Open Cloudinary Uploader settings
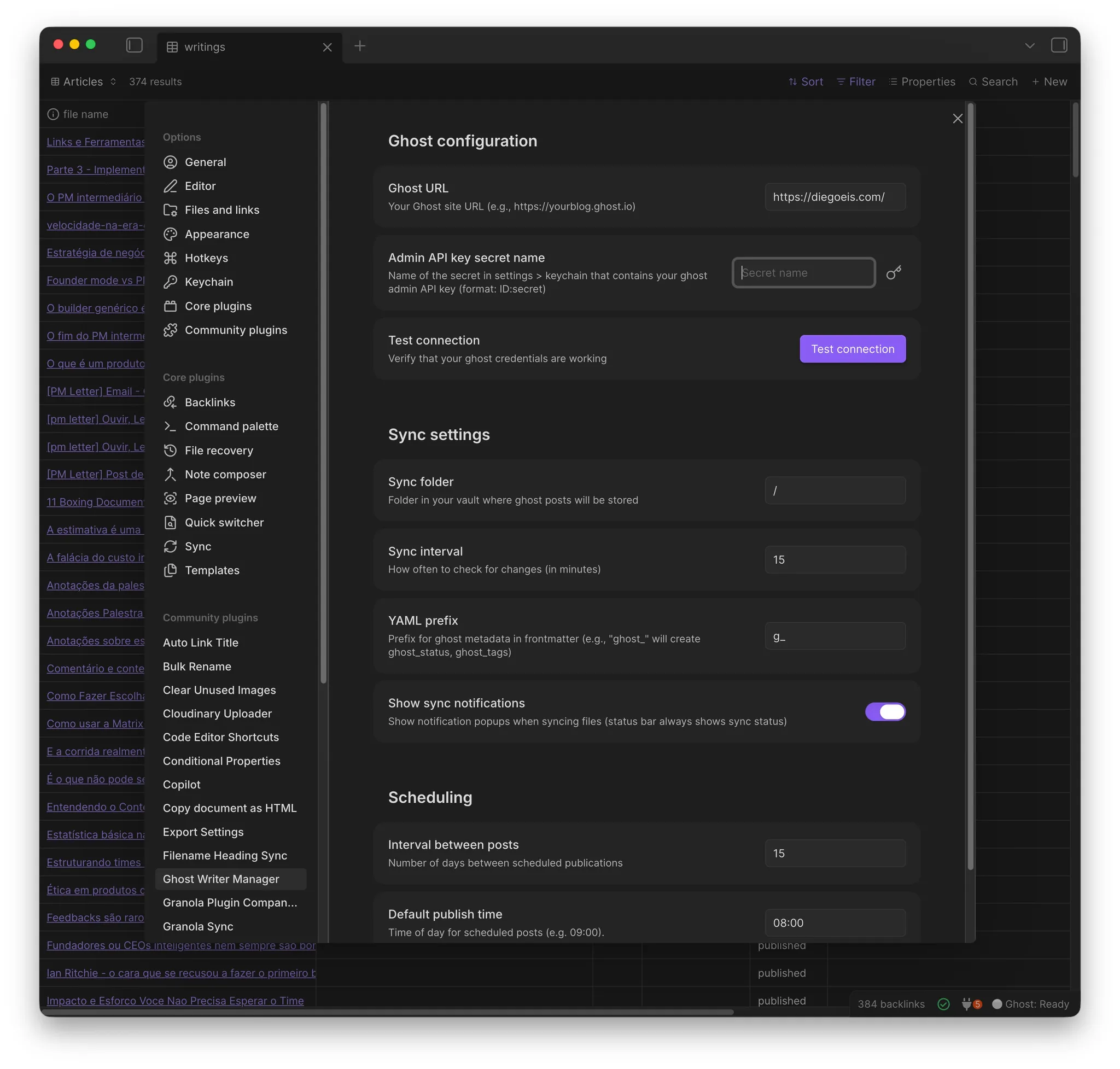 point(230,714)
